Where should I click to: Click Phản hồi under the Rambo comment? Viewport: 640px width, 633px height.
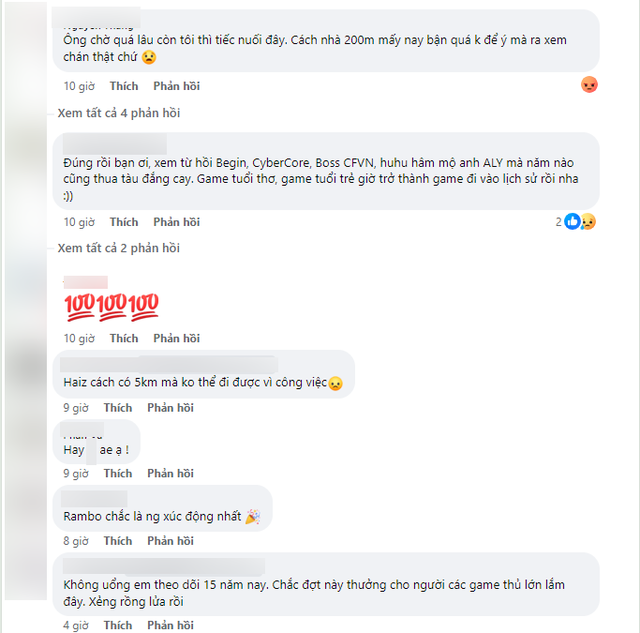click(170, 541)
